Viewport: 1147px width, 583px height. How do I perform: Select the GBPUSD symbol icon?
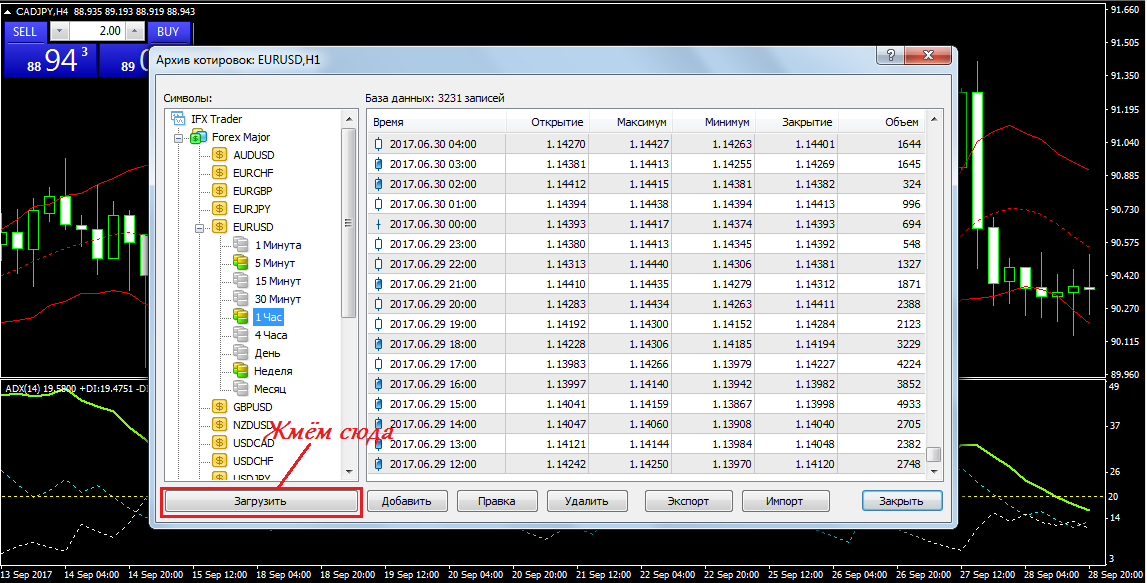[x=219, y=407]
